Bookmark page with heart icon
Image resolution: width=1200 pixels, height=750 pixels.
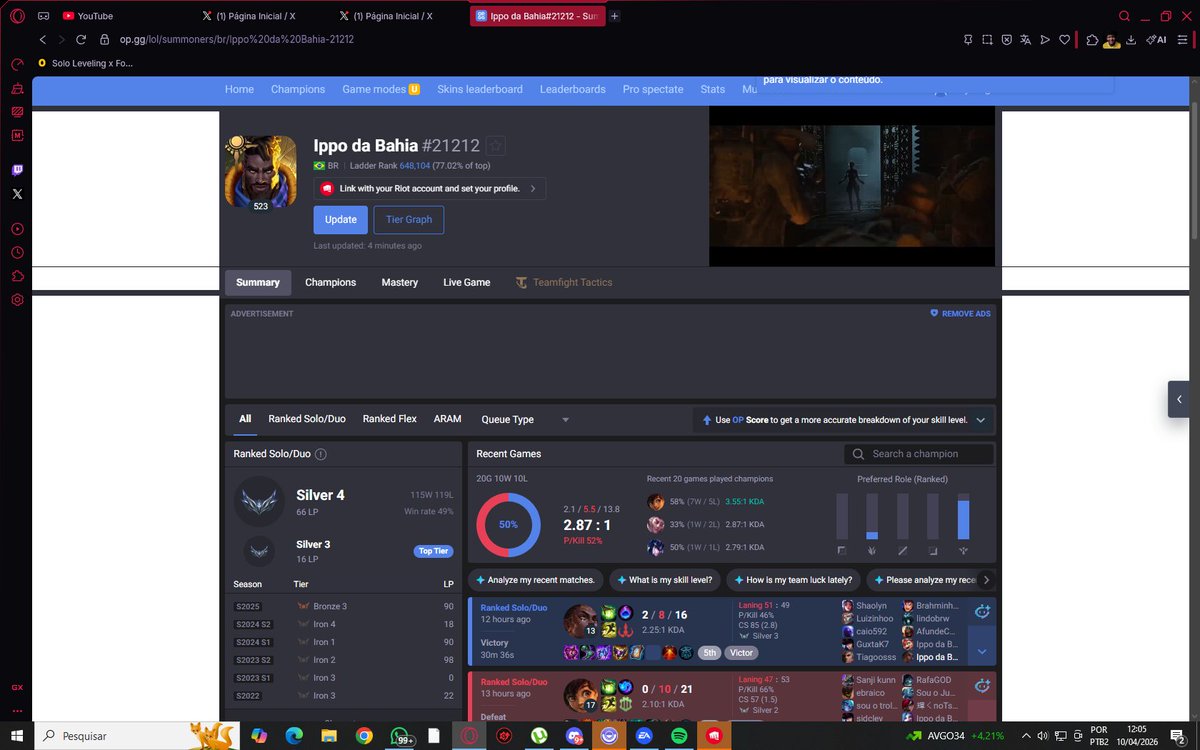pyautogui.click(x=1065, y=39)
